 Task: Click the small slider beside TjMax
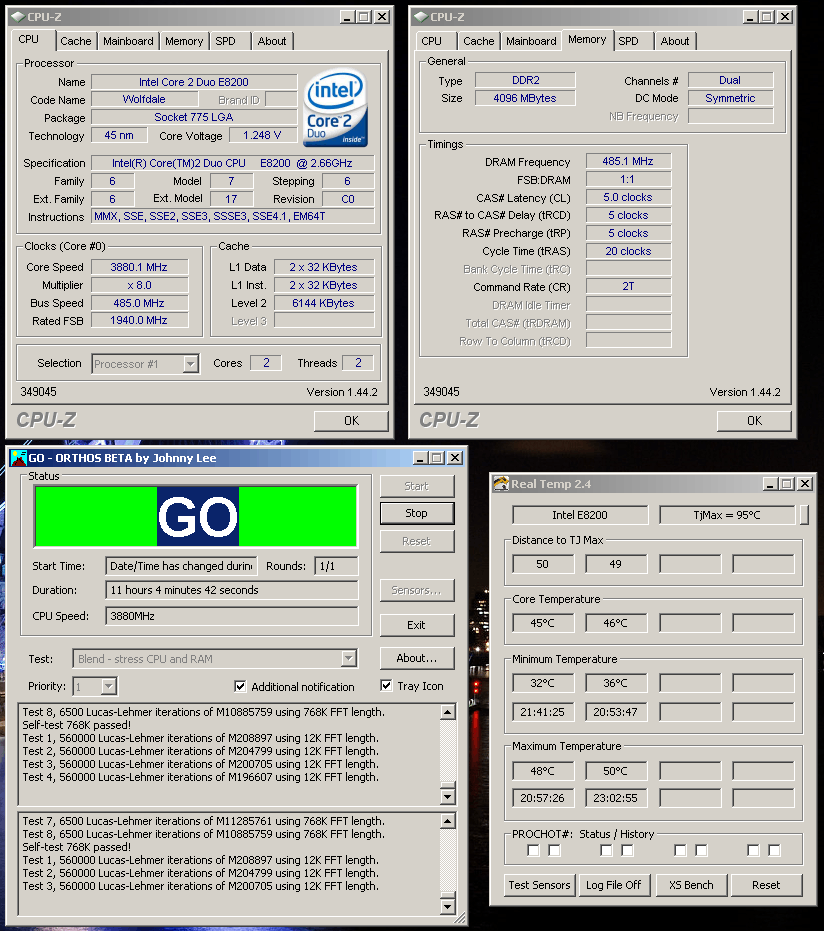coord(804,515)
